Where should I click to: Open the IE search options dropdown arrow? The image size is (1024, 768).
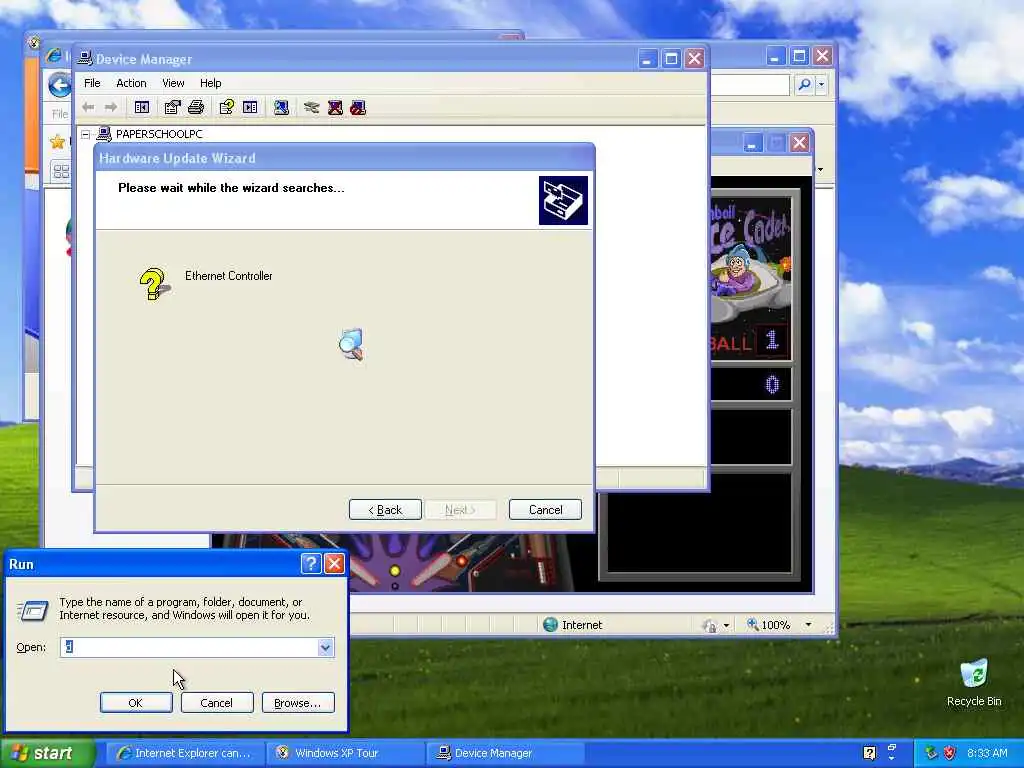pyautogui.click(x=822, y=84)
